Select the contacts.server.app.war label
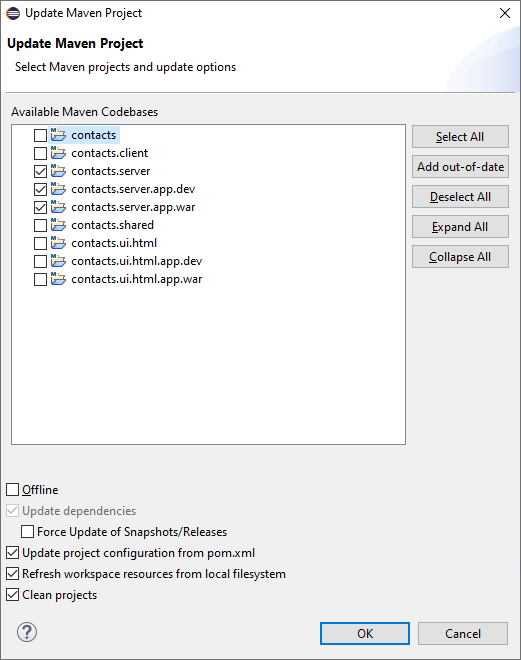521x660 pixels. [x=133, y=208]
